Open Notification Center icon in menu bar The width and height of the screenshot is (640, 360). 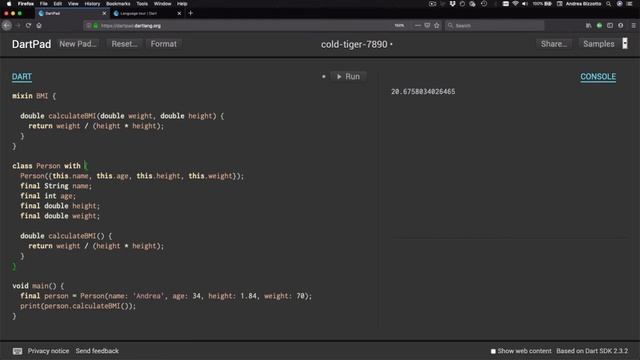click(x=630, y=4)
